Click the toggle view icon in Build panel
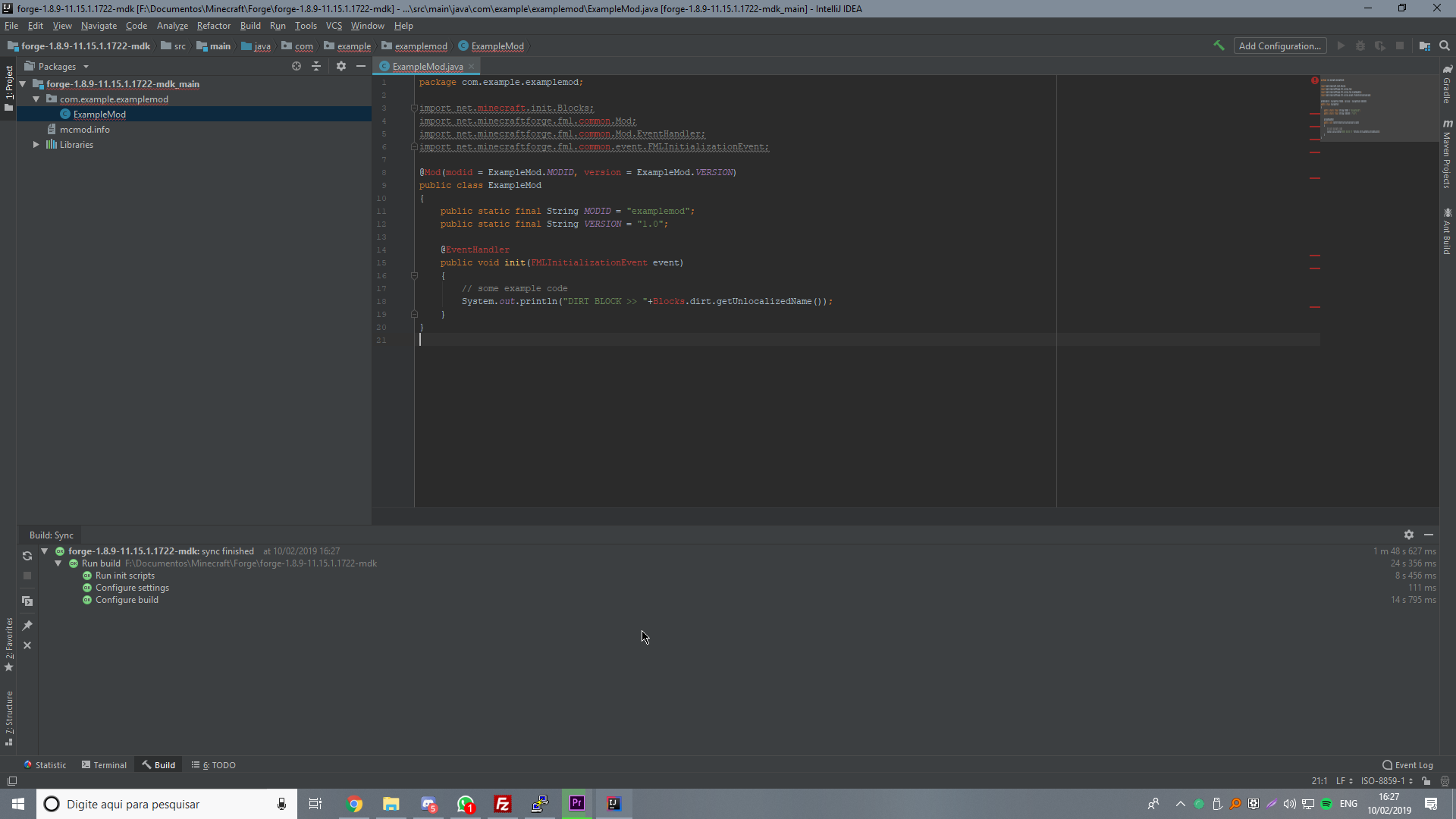Viewport: 1456px width, 819px height. [x=27, y=601]
